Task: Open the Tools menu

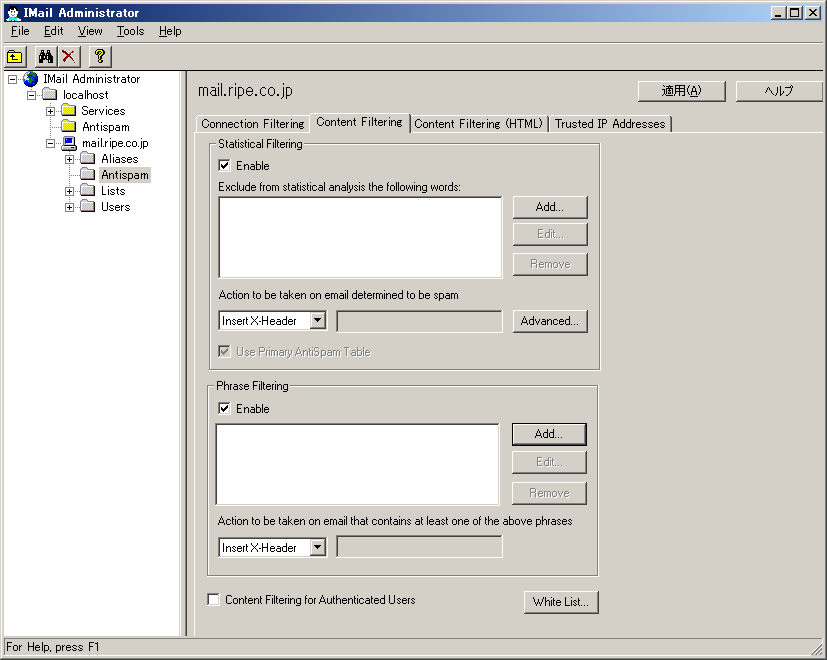Action: pos(130,31)
